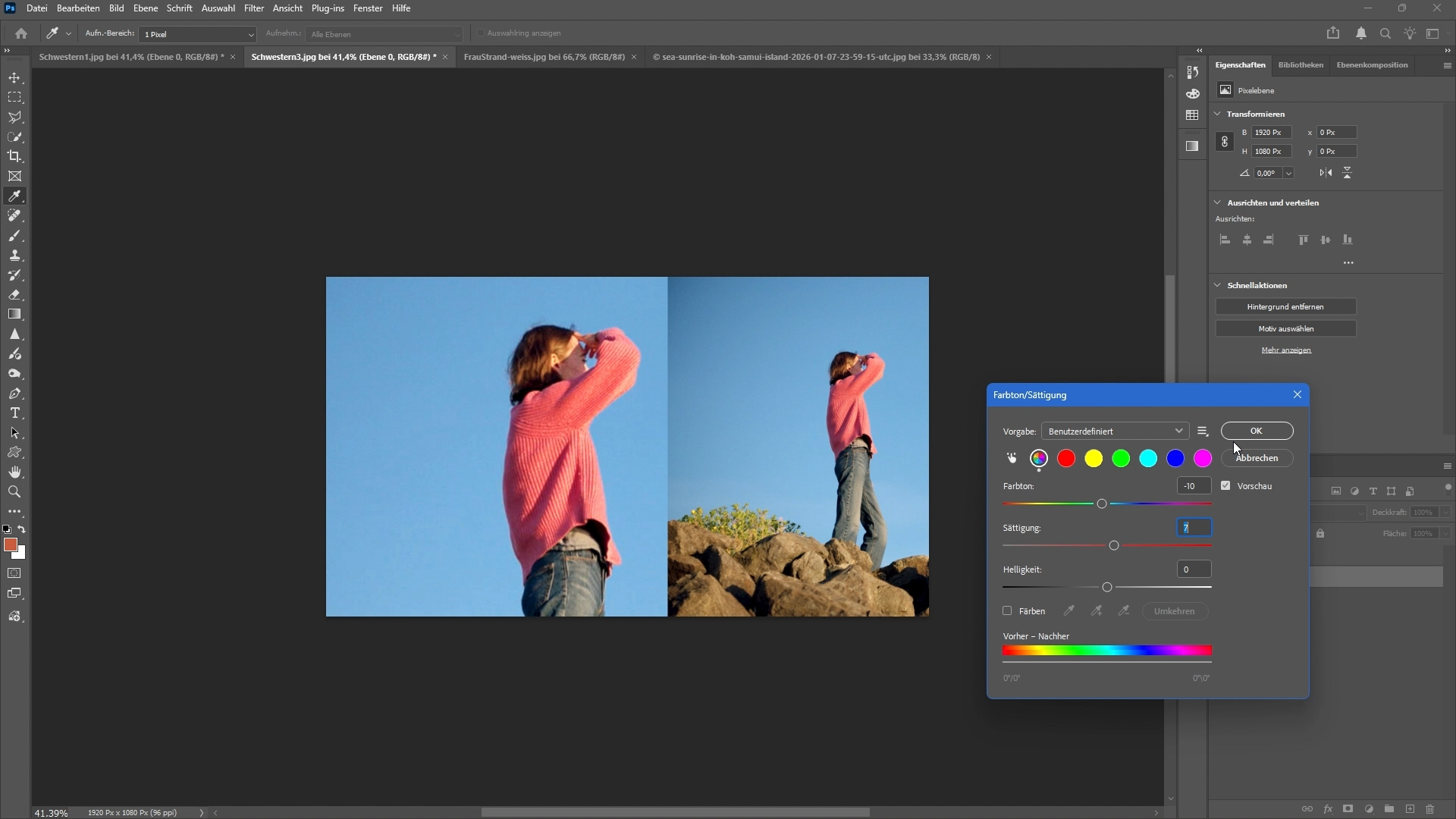Select the Gradient tool
This screenshot has height=819, width=1456.
tap(14, 314)
